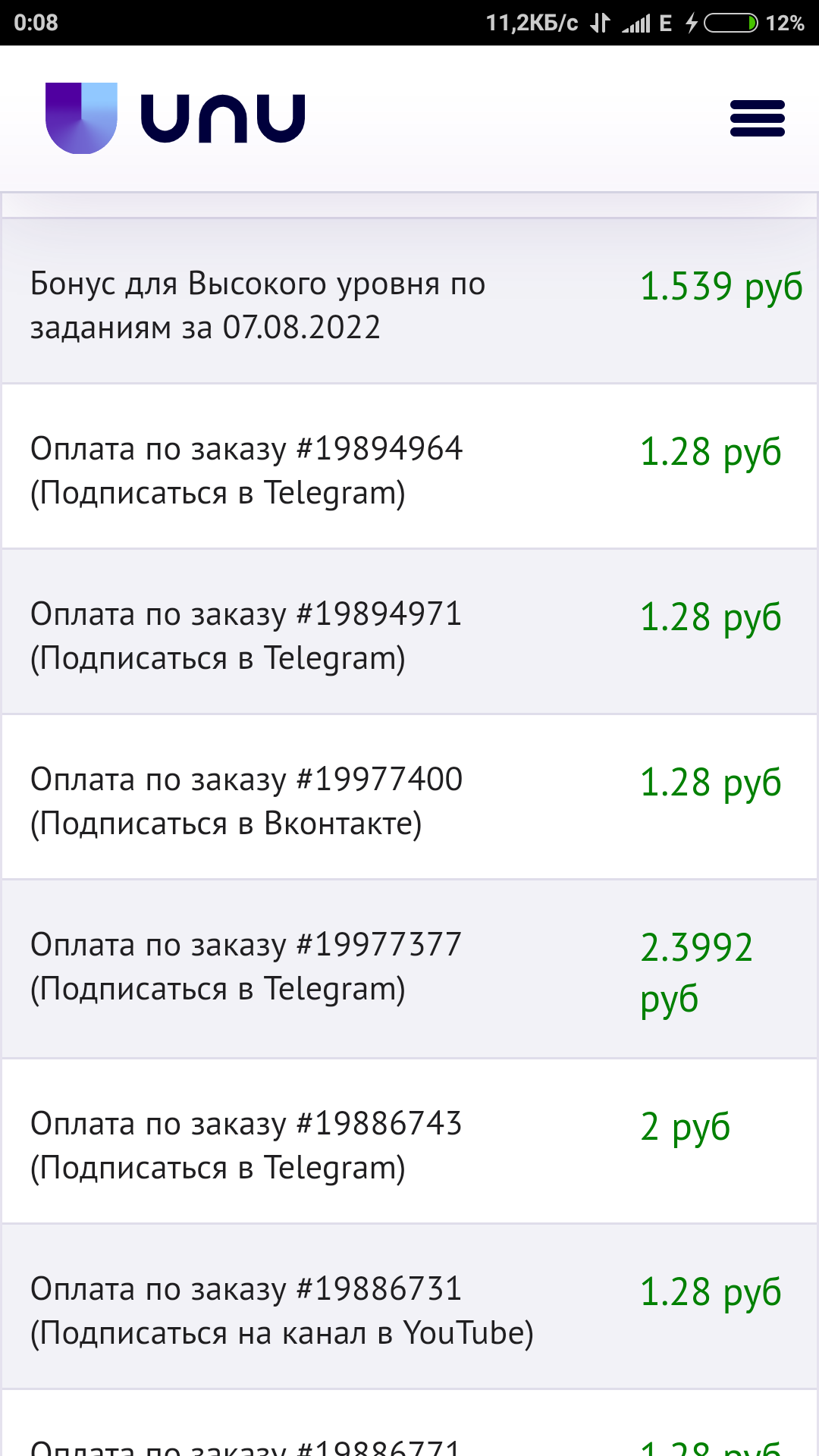Tap the battery indicator in status bar
819x1456 pixels.
click(x=730, y=23)
